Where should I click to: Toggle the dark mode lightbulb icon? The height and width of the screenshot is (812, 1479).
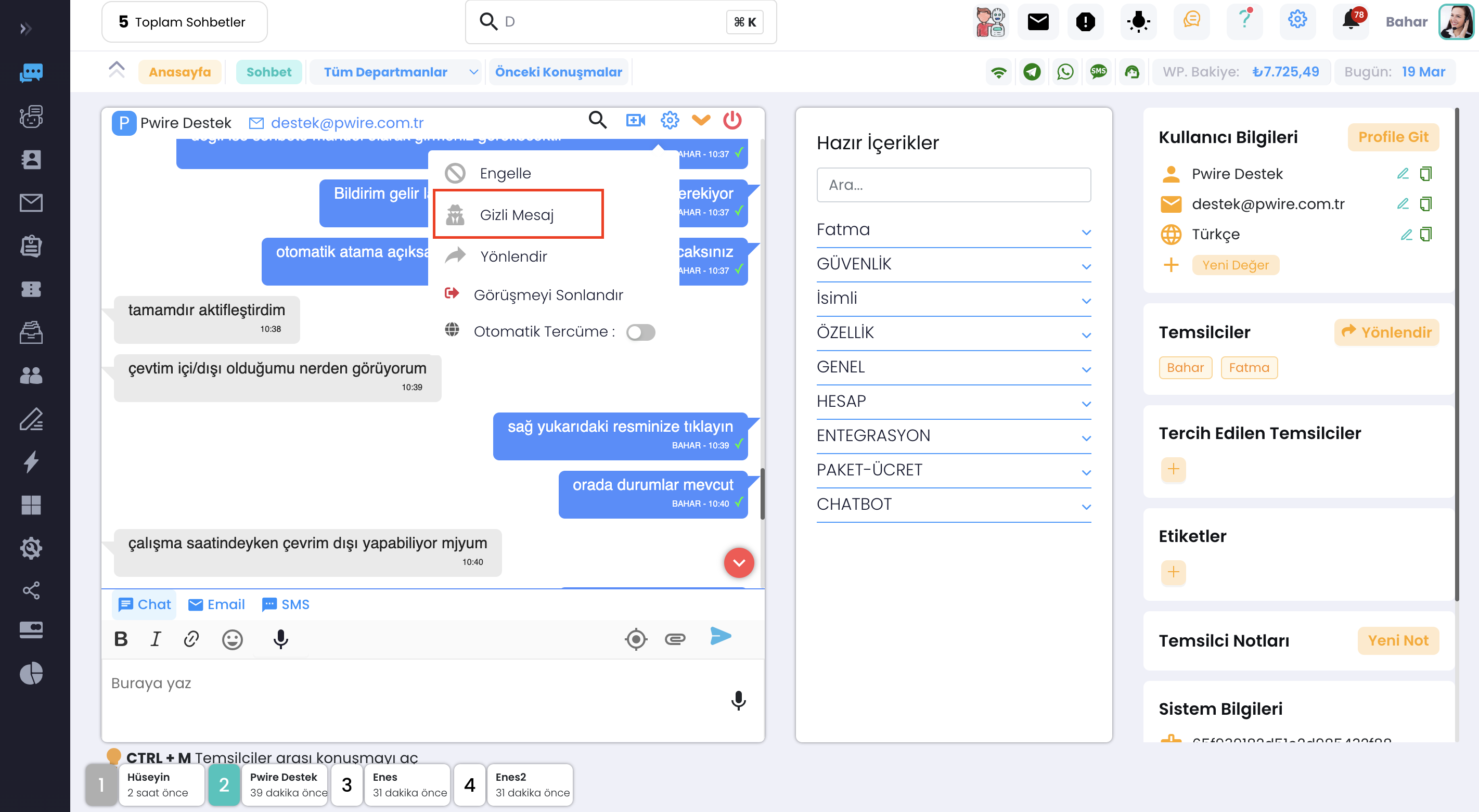click(1139, 22)
